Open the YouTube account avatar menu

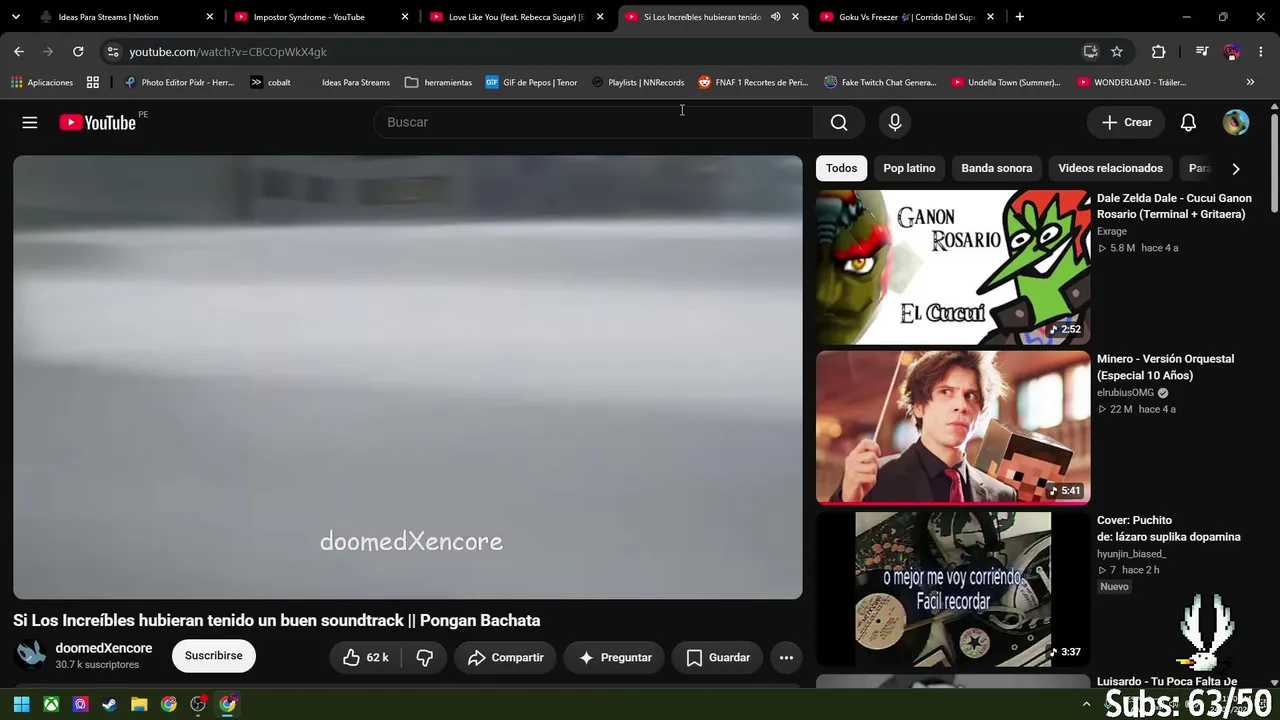pos(1236,122)
